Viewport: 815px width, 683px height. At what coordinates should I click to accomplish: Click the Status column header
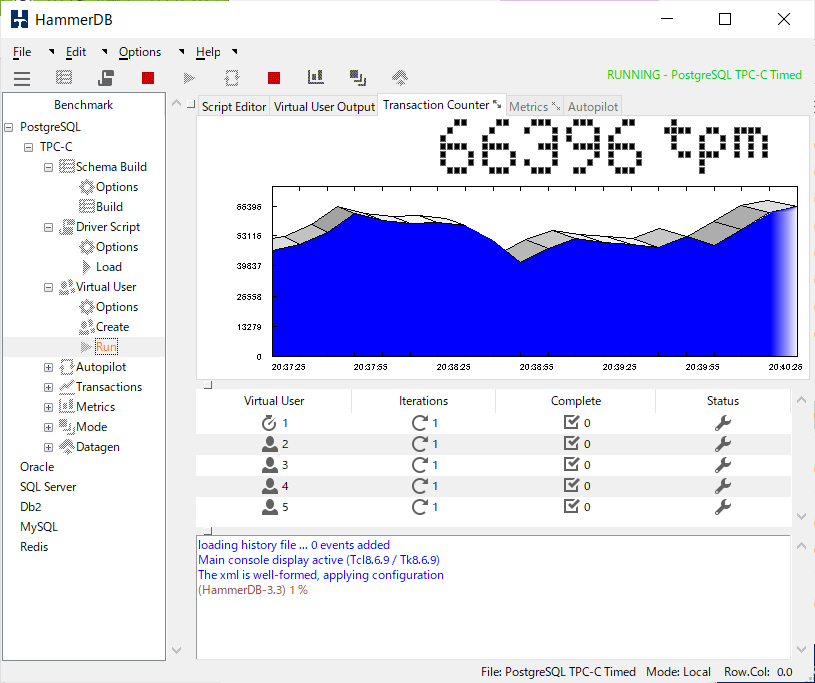point(722,401)
